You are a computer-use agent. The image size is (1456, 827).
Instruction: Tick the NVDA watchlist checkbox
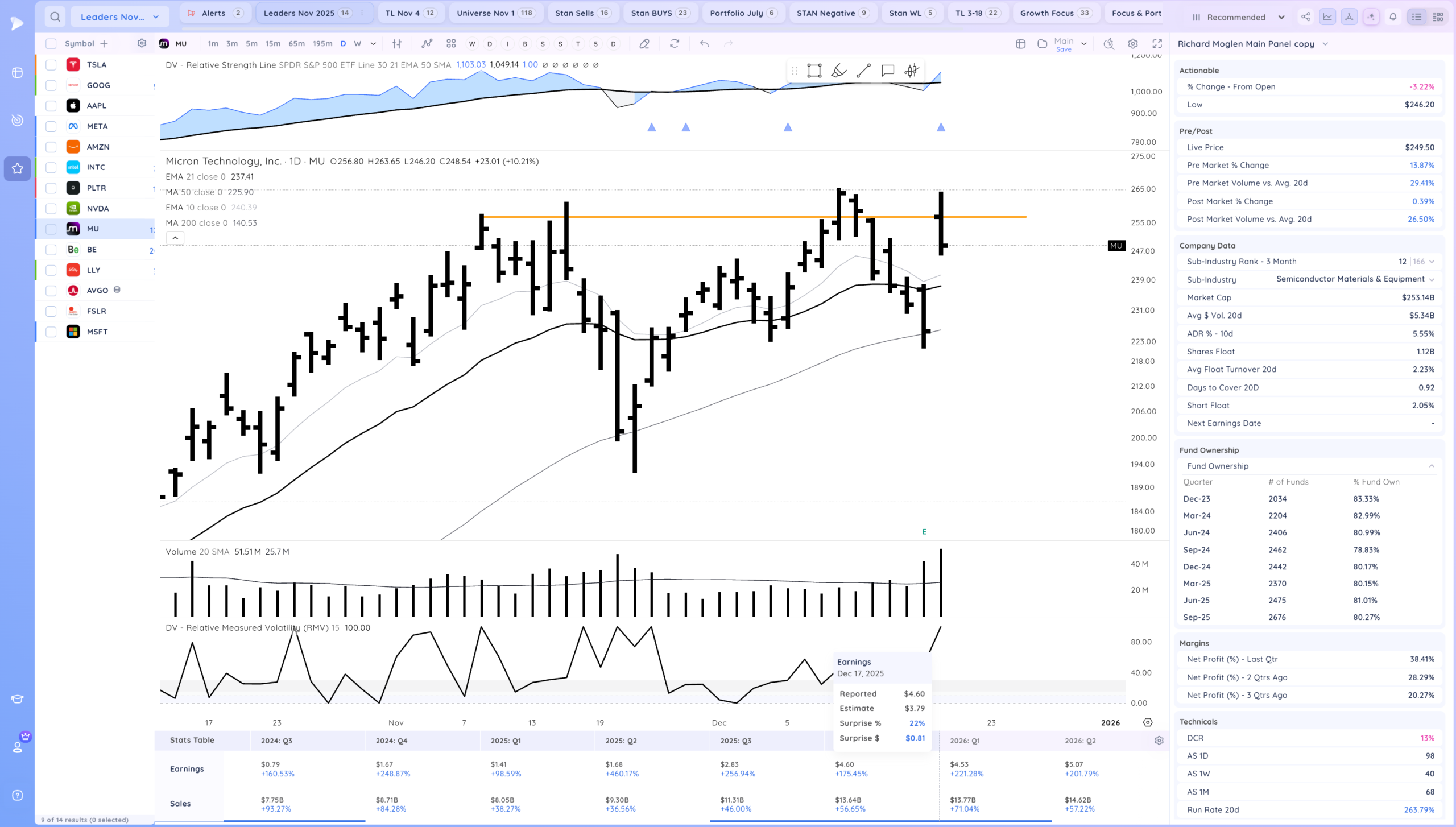51,209
